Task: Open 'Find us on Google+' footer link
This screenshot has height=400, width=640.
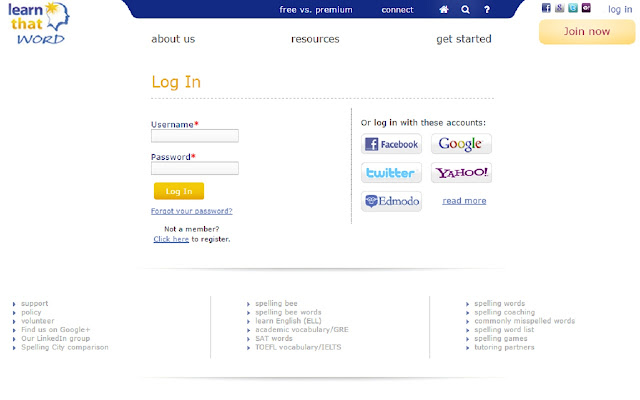Action: tap(55, 330)
